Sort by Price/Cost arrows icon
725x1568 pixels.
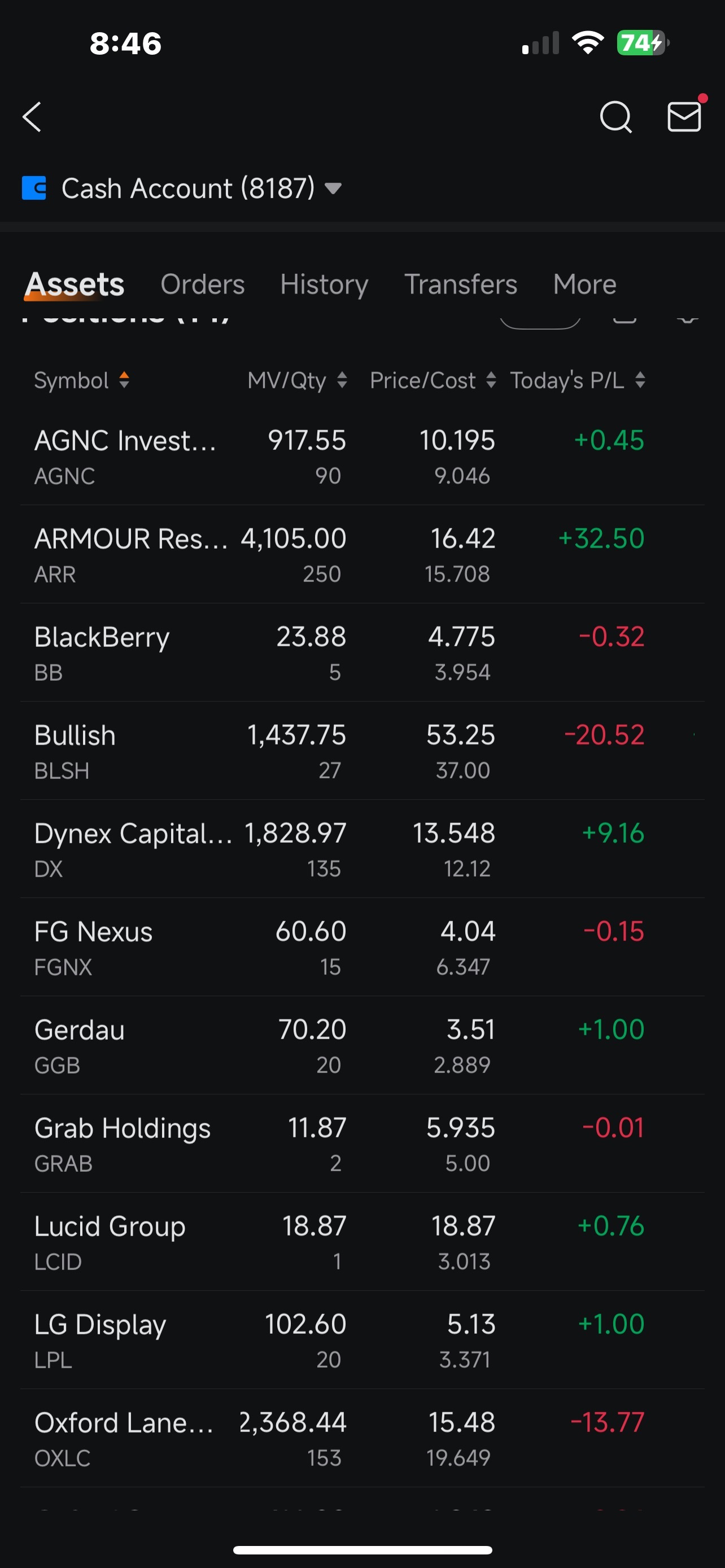point(491,380)
